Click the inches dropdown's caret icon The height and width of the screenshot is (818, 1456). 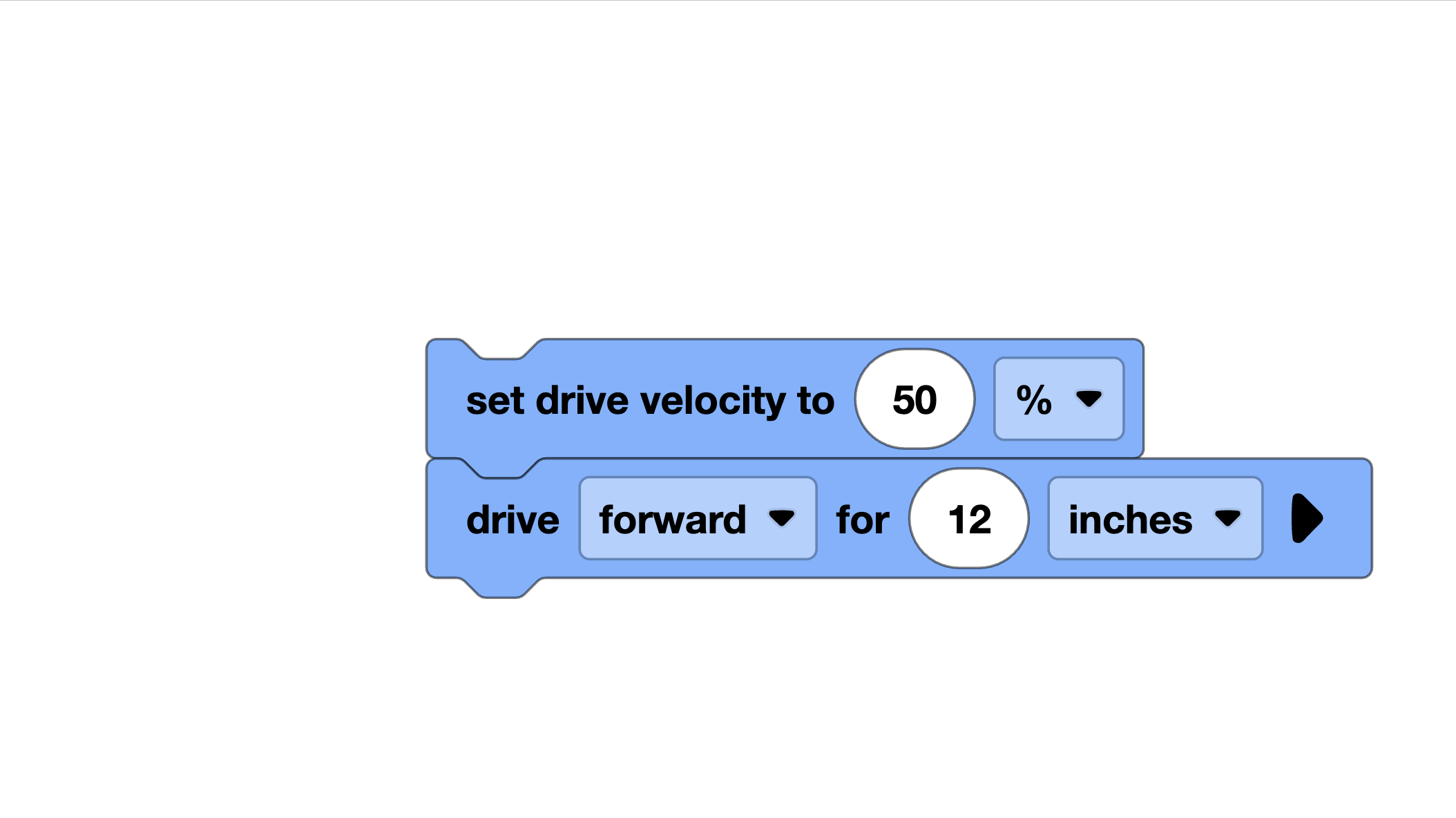(x=1230, y=519)
